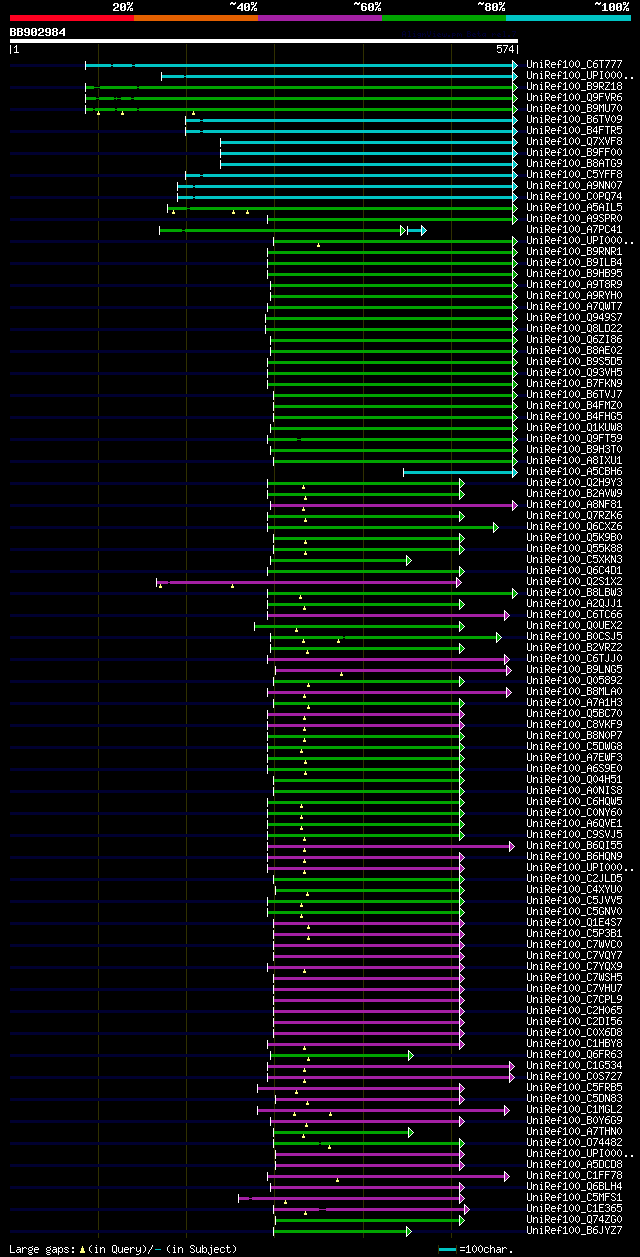Click the orange ~40% legend color segment
640x1257 pixels.
tap(196, 18)
